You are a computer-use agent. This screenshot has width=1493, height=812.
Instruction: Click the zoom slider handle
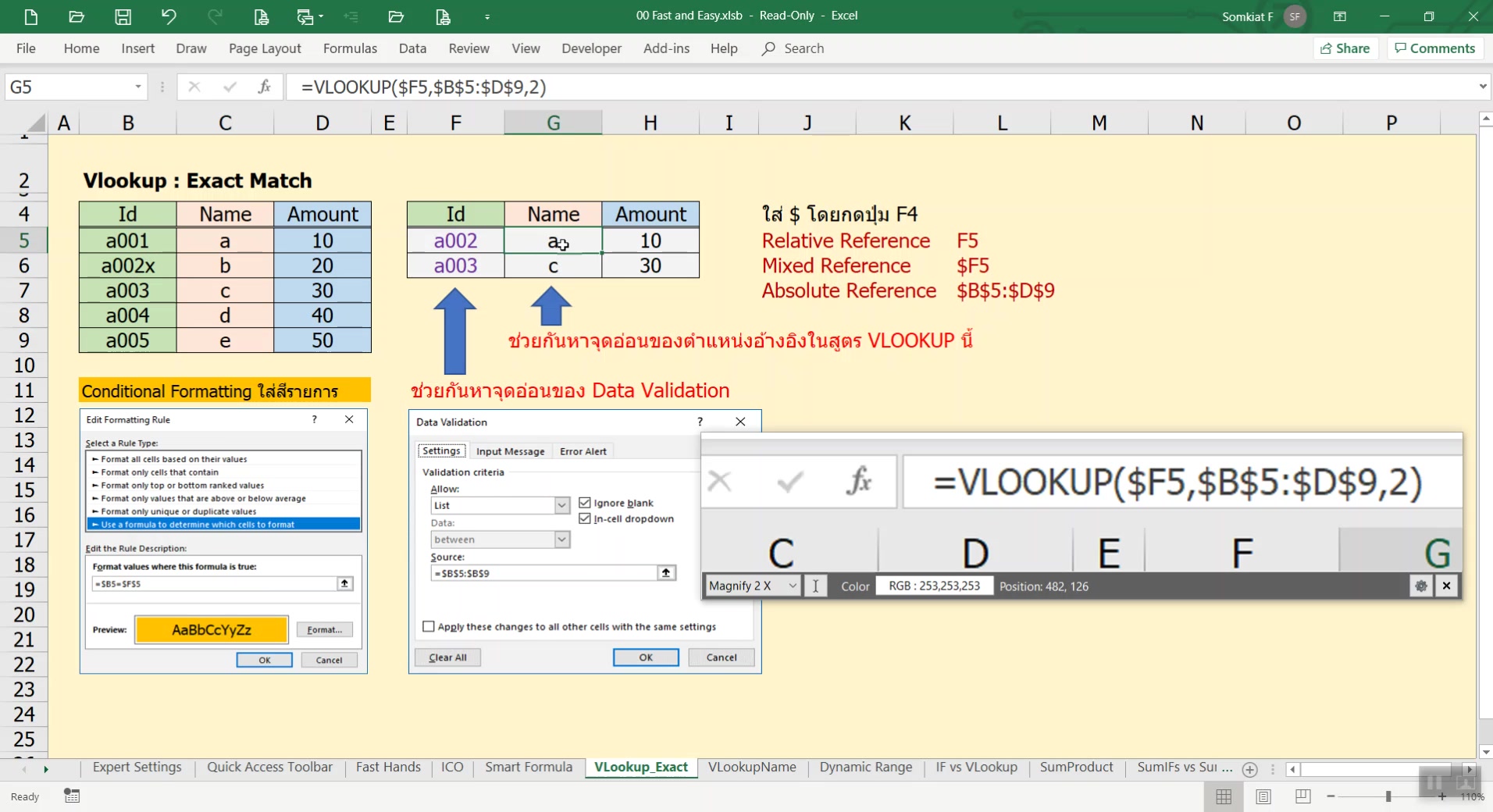click(x=1388, y=796)
